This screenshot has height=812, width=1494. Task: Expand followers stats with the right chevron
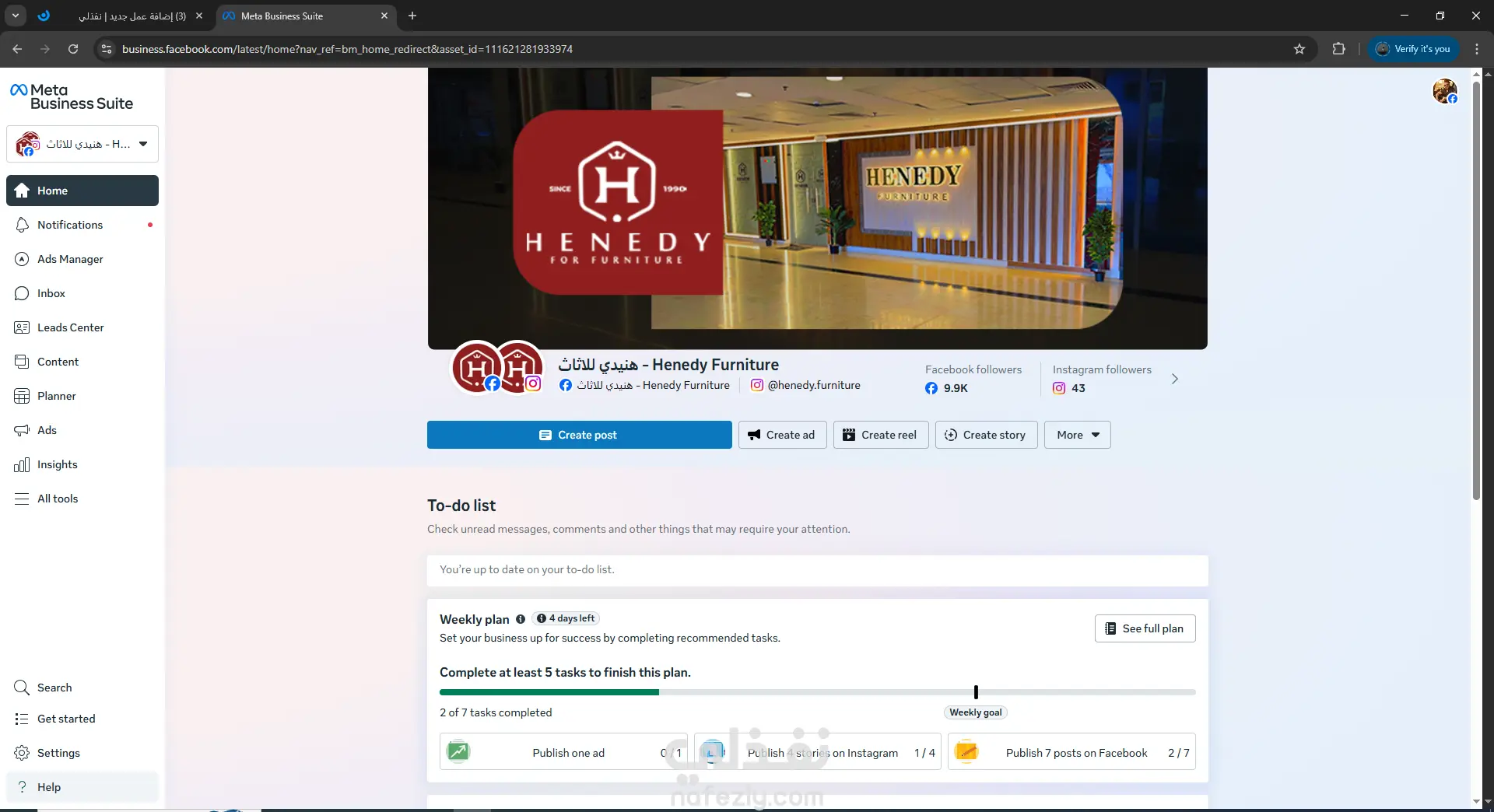1175,379
